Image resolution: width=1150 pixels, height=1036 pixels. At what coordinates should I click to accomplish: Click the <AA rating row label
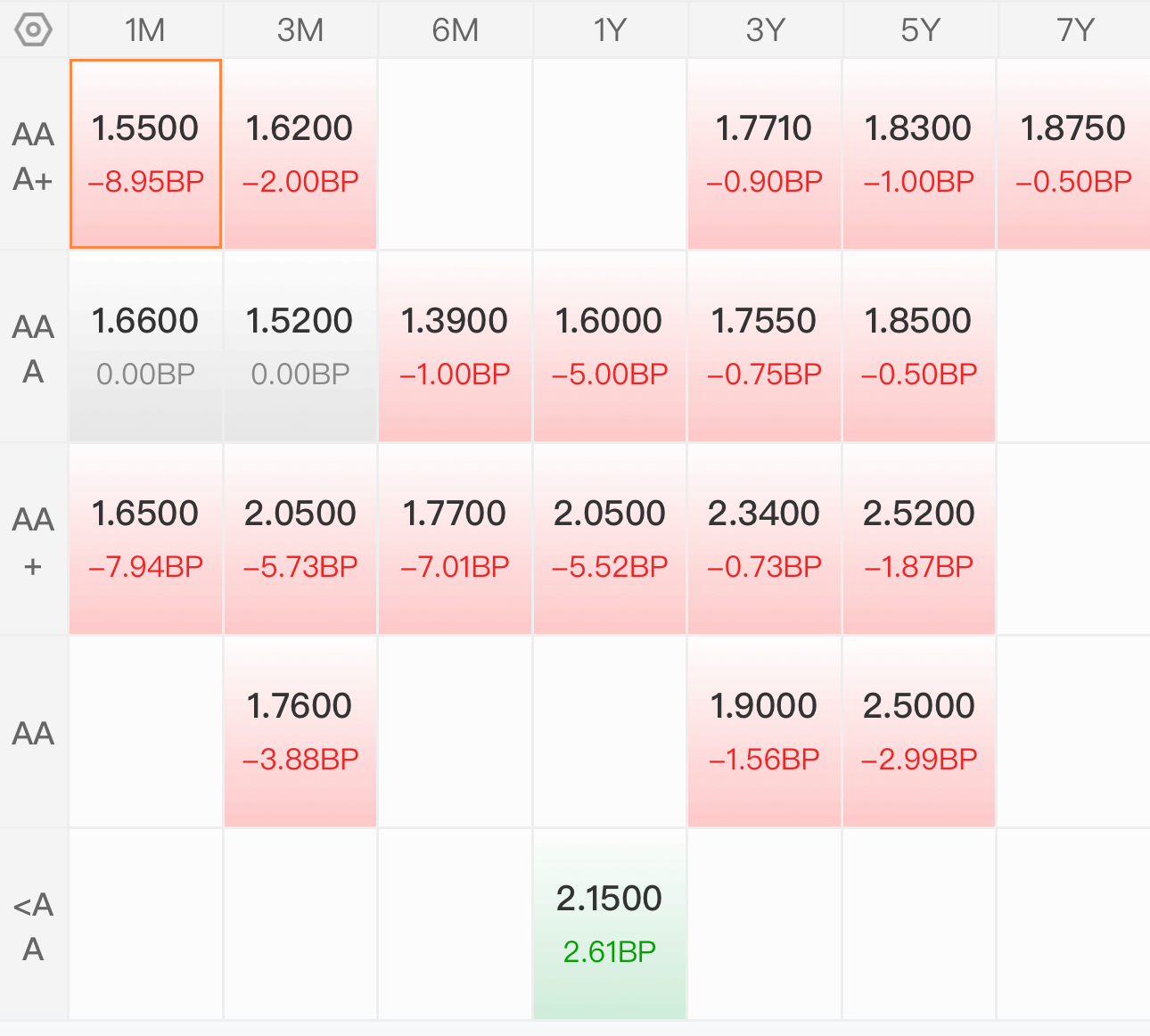point(34,925)
